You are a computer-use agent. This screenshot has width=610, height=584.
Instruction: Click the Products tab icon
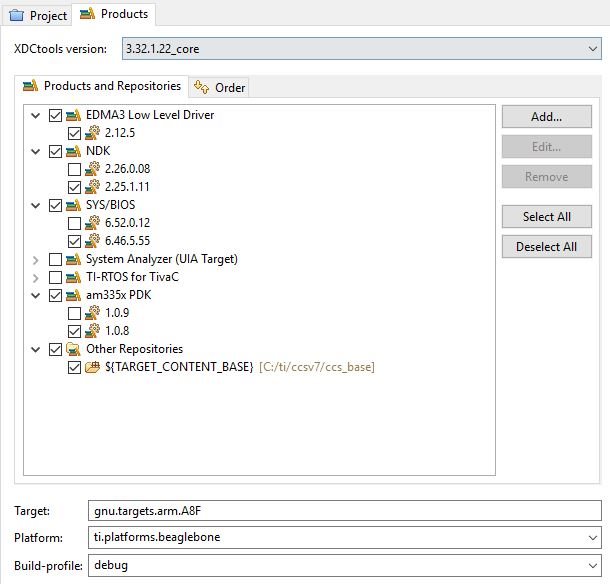coord(87,14)
